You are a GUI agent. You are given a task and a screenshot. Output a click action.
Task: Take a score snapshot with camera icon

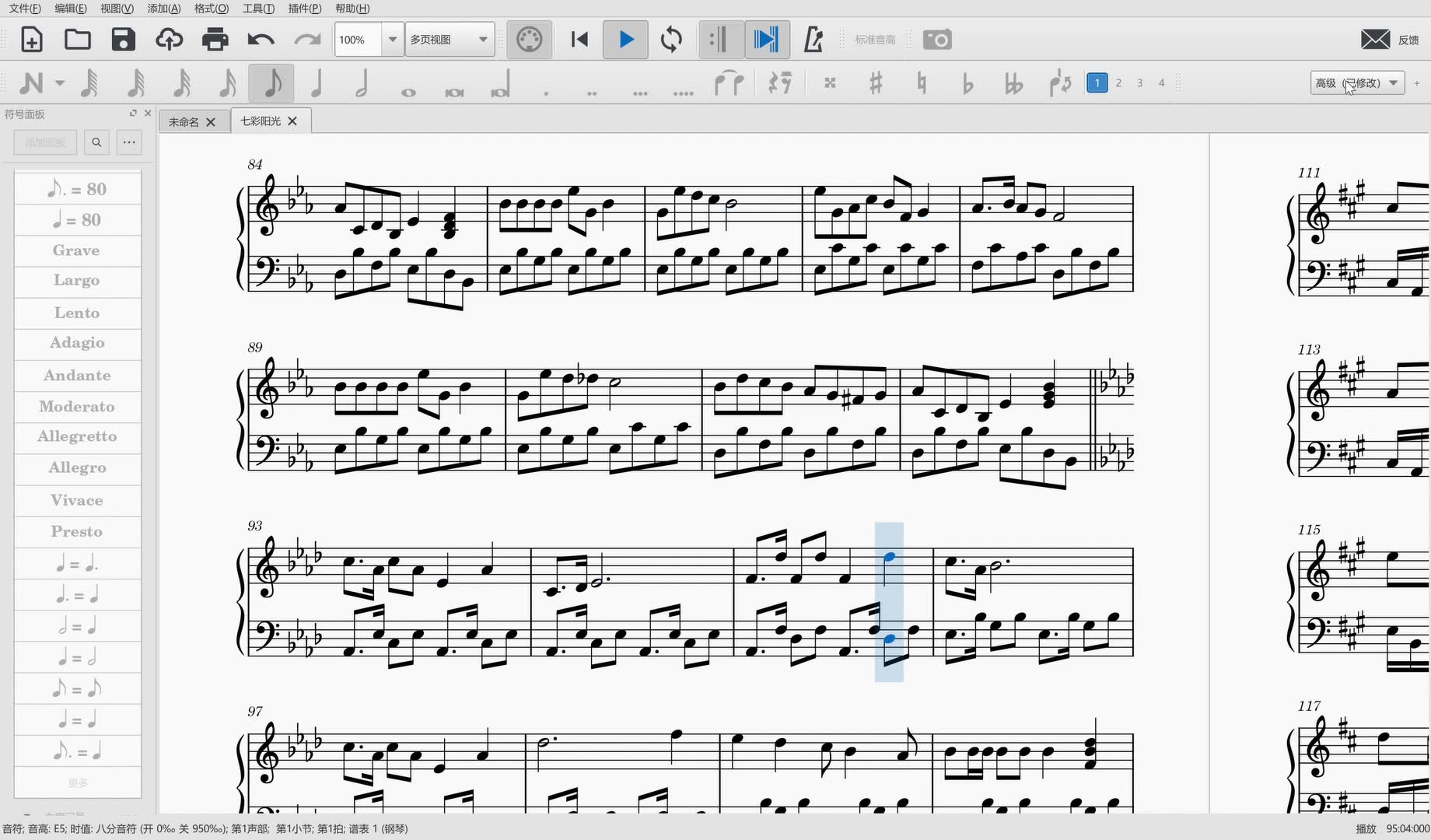(x=937, y=40)
